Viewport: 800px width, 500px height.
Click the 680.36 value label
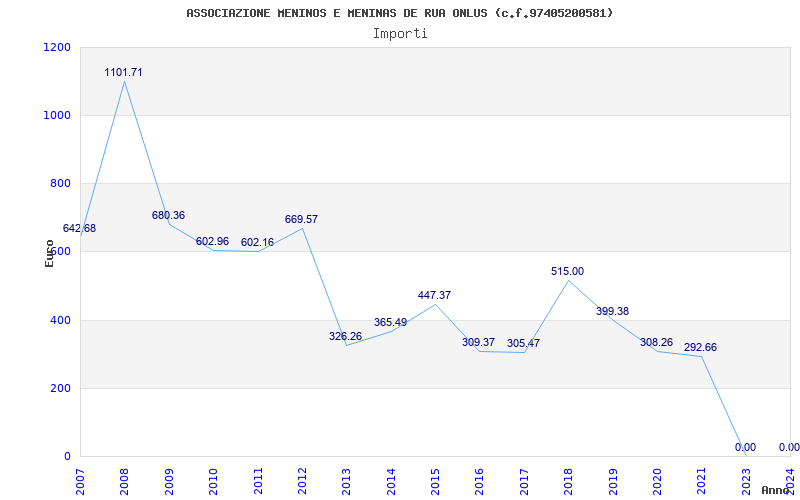pyautogui.click(x=168, y=215)
